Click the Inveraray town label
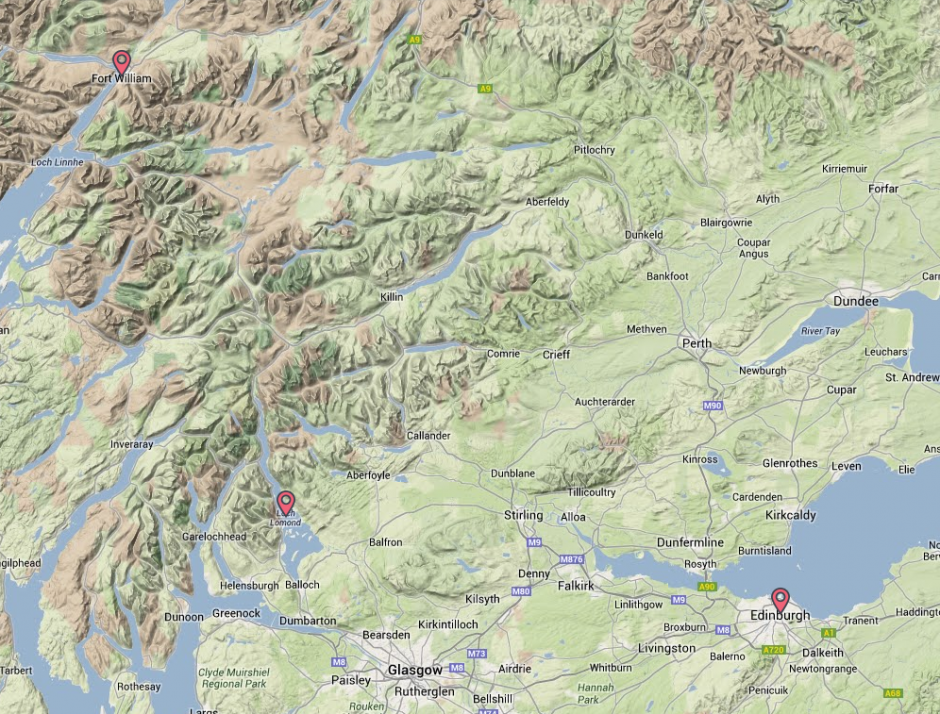Image resolution: width=940 pixels, height=714 pixels. tap(132, 444)
